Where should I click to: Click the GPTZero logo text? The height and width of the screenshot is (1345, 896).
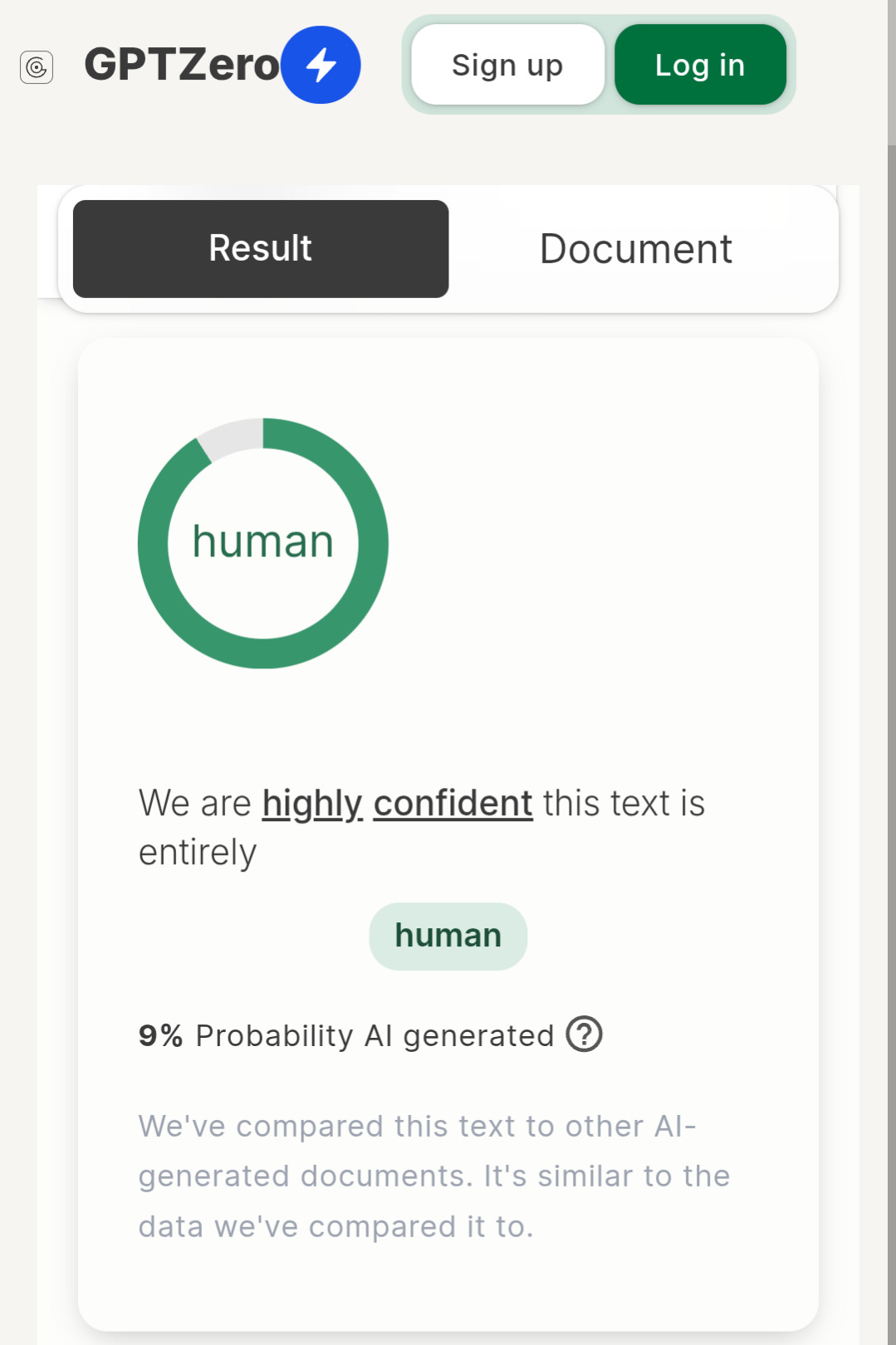coord(182,65)
